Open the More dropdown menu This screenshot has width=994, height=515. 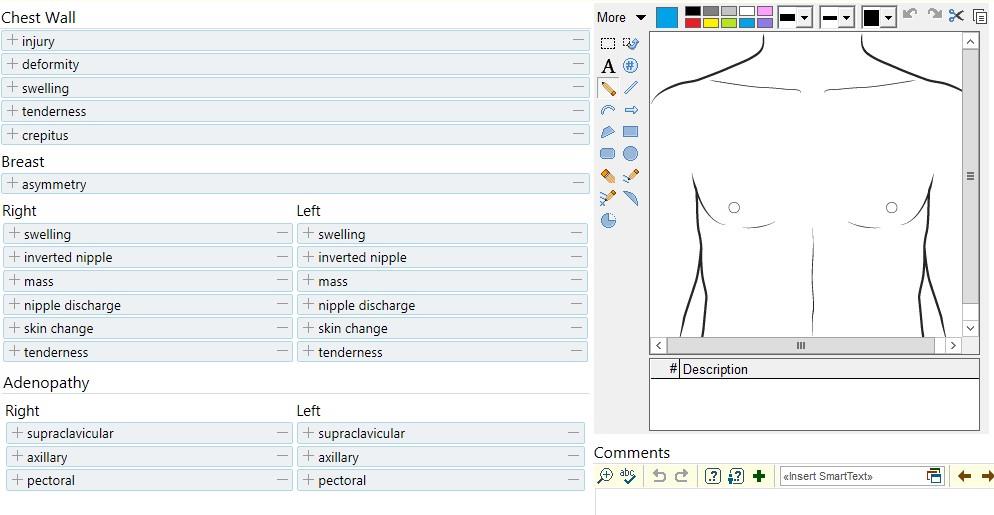click(622, 17)
